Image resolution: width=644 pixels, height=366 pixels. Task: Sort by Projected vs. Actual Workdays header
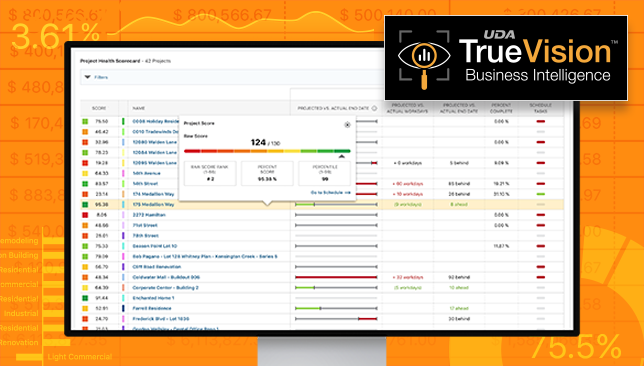click(x=407, y=108)
